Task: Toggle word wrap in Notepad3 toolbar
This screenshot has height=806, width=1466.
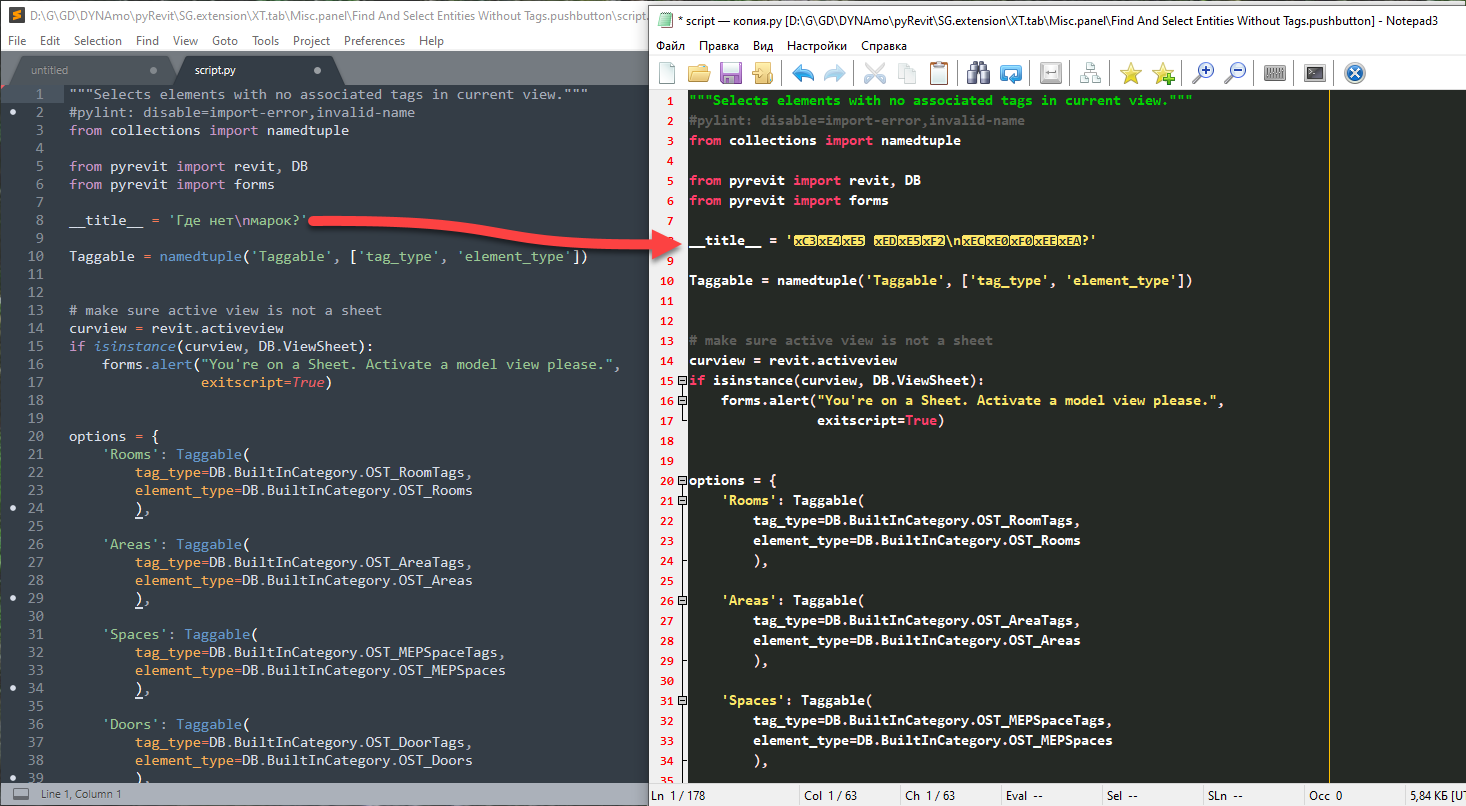Action: (x=1052, y=72)
